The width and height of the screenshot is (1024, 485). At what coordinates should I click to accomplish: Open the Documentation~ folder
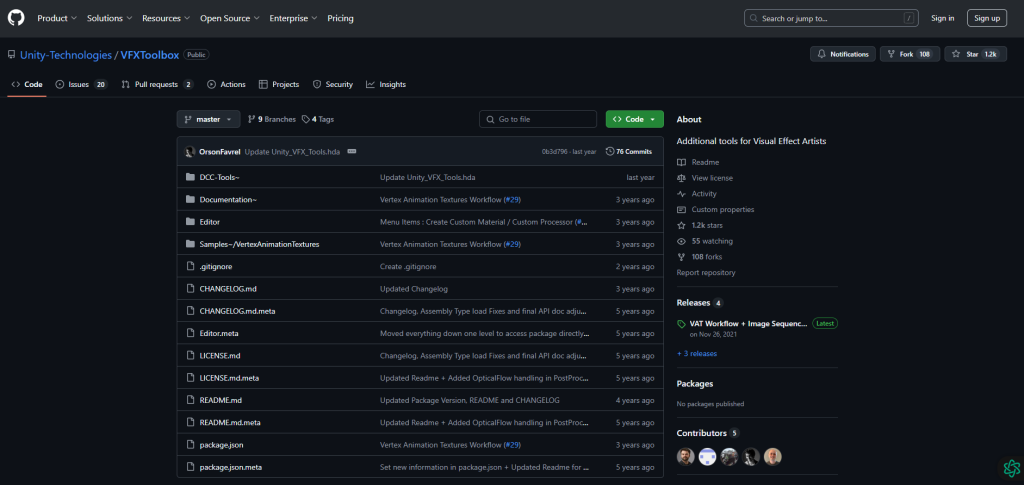(x=228, y=200)
